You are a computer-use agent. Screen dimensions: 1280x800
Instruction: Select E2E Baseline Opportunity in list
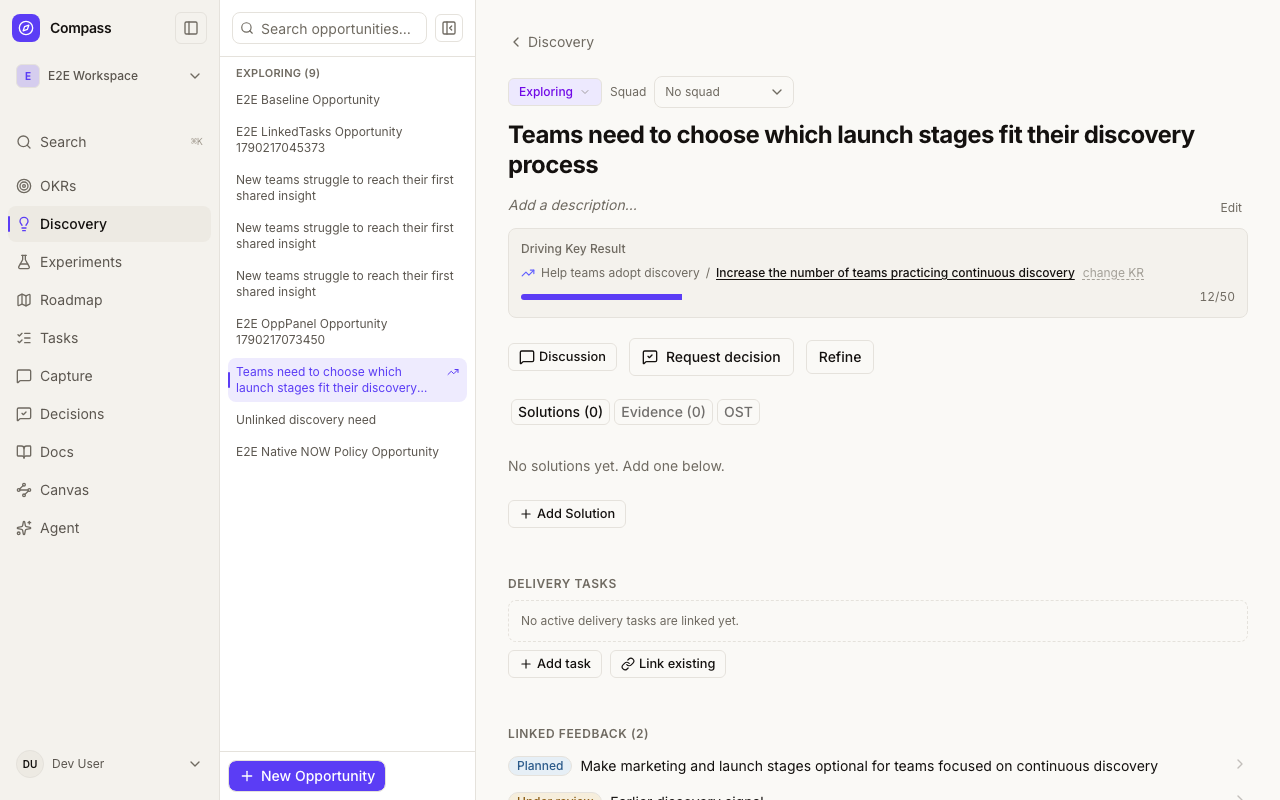click(347, 100)
